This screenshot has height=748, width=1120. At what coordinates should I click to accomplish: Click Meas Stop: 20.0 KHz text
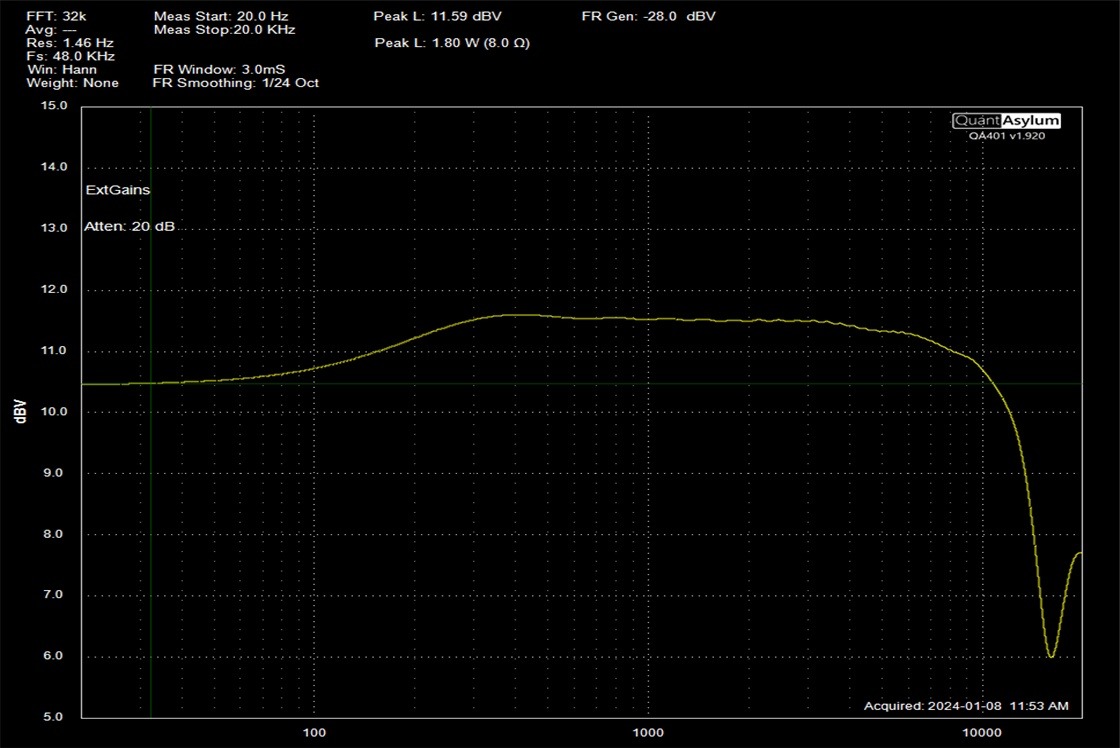224,29
